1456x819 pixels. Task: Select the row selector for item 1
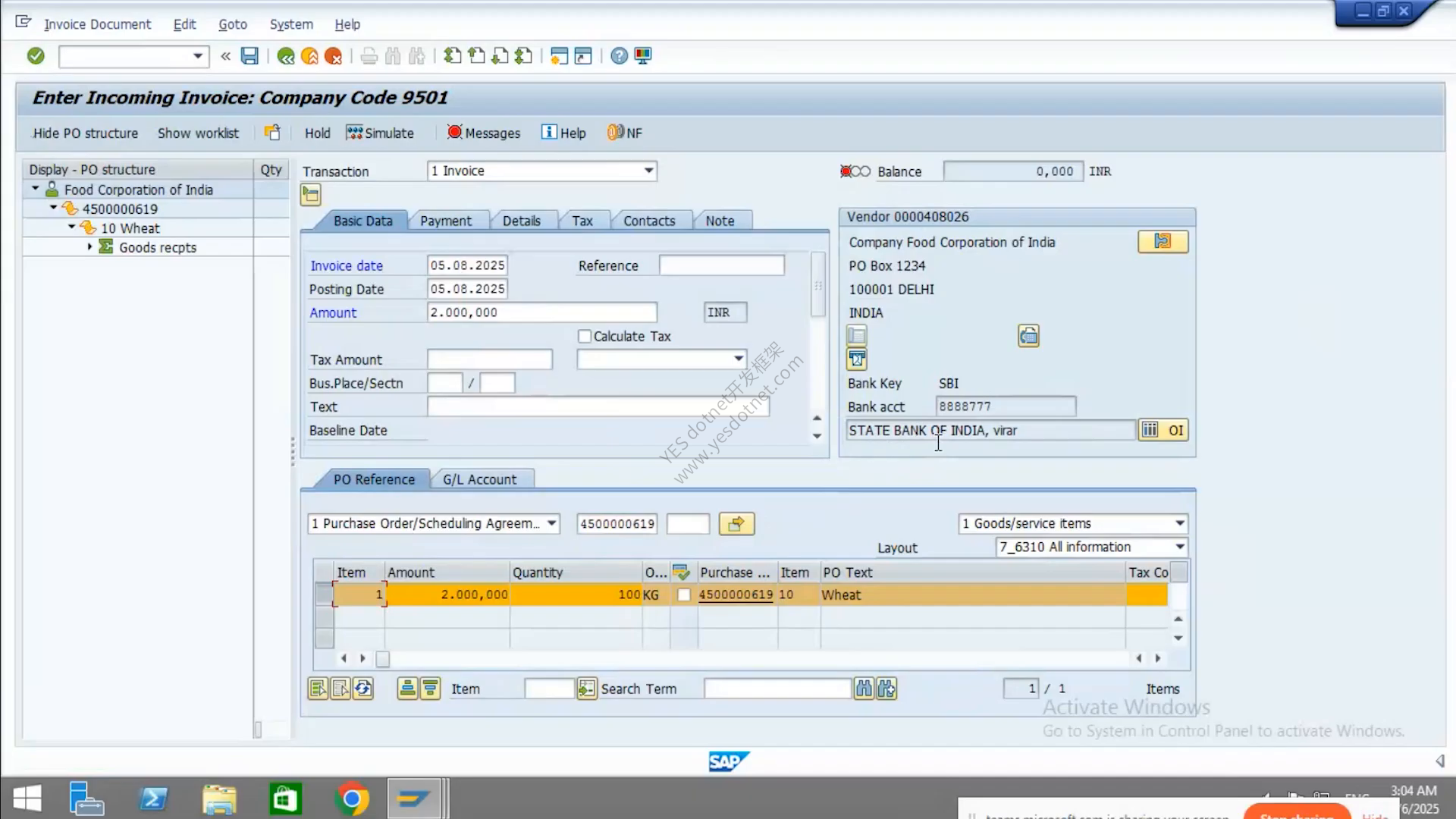point(324,594)
